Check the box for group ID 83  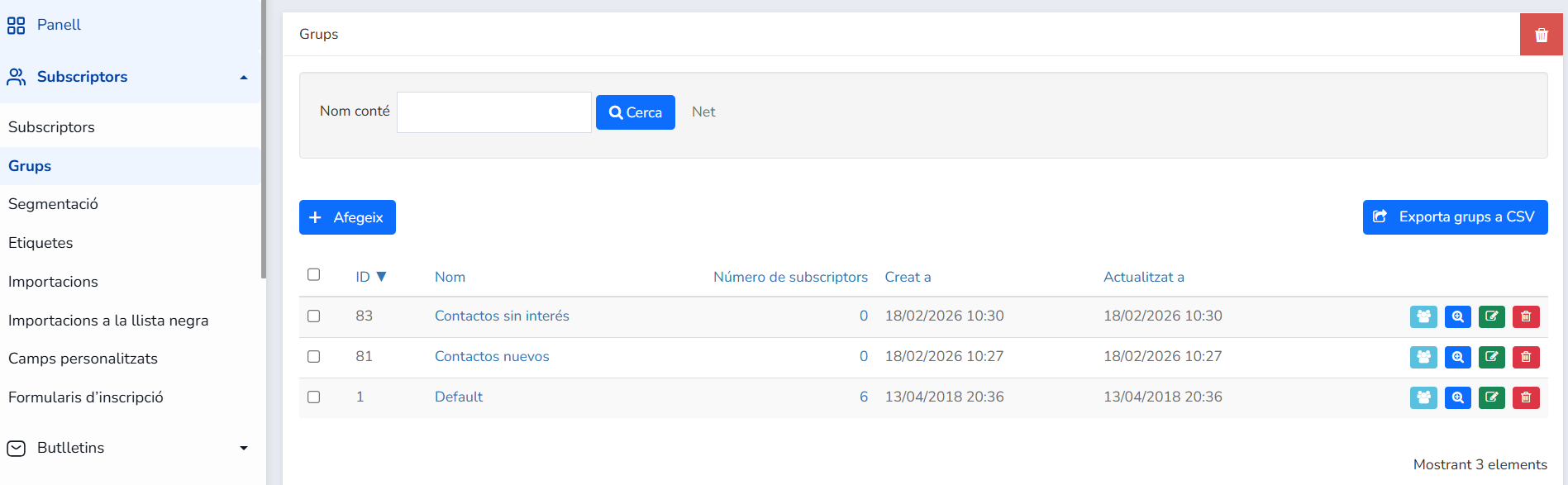(x=313, y=316)
